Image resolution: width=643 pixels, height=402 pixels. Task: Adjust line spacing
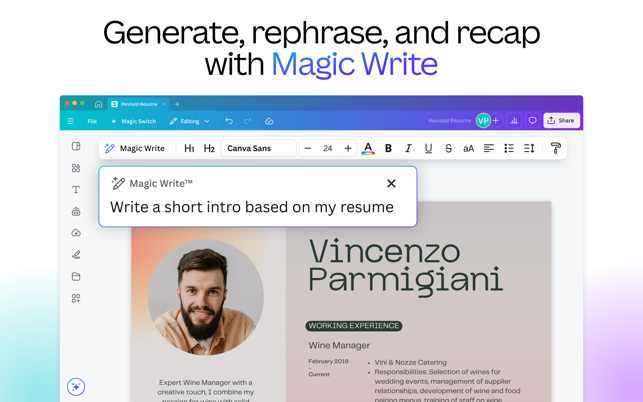point(529,148)
